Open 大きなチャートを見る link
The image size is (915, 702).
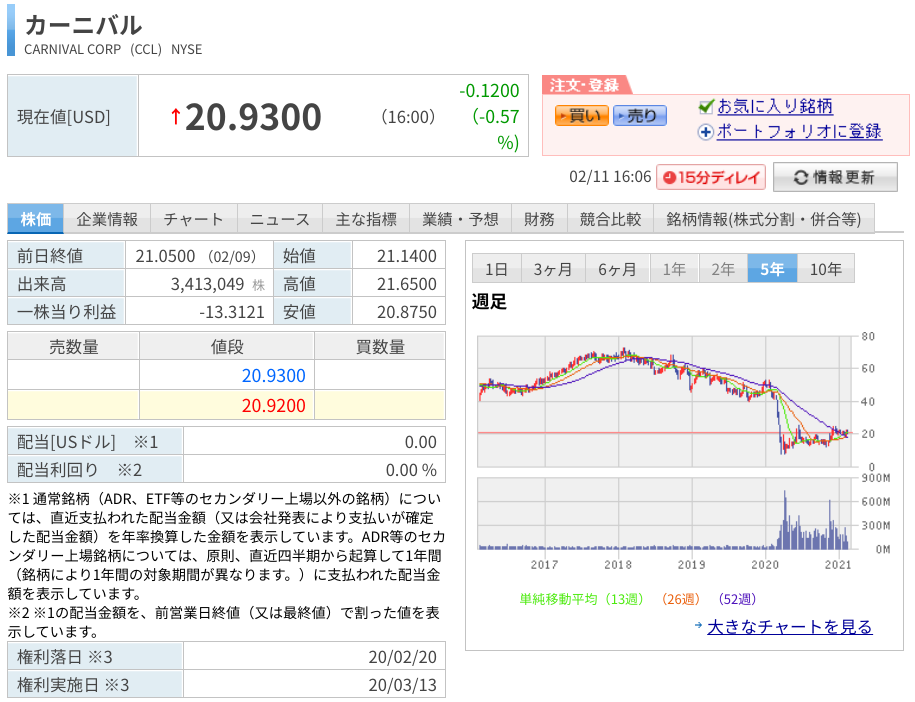pyautogui.click(x=790, y=627)
